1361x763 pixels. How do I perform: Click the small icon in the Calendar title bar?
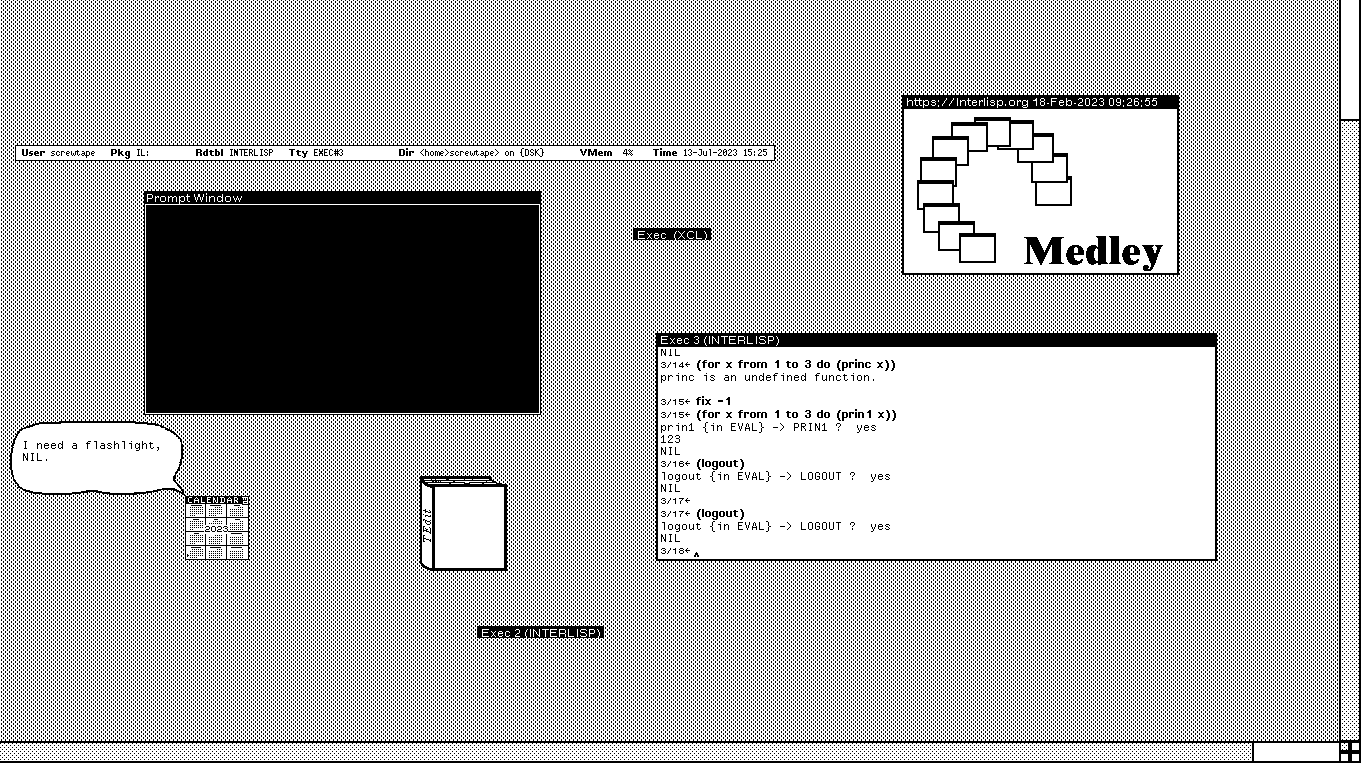pyautogui.click(x=243, y=500)
